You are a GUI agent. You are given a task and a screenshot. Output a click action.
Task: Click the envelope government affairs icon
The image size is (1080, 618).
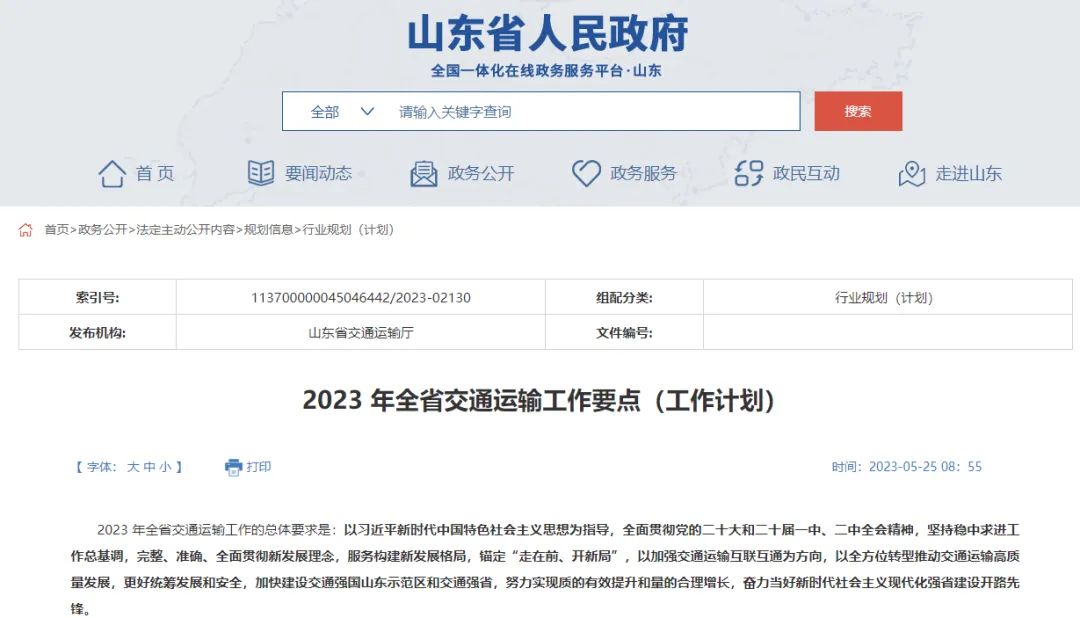point(424,174)
